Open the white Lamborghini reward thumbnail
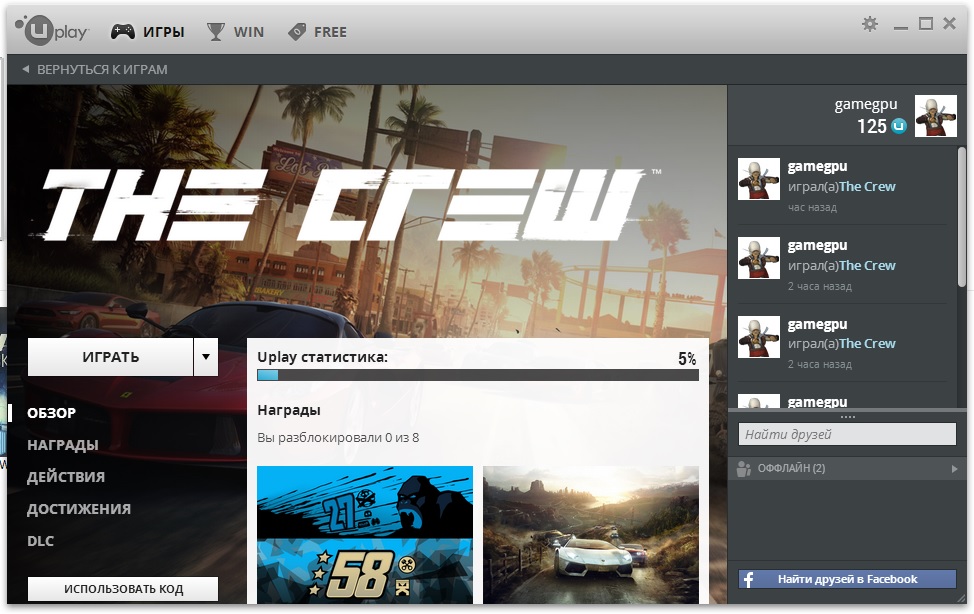This screenshot has height=614, width=974. (x=591, y=535)
